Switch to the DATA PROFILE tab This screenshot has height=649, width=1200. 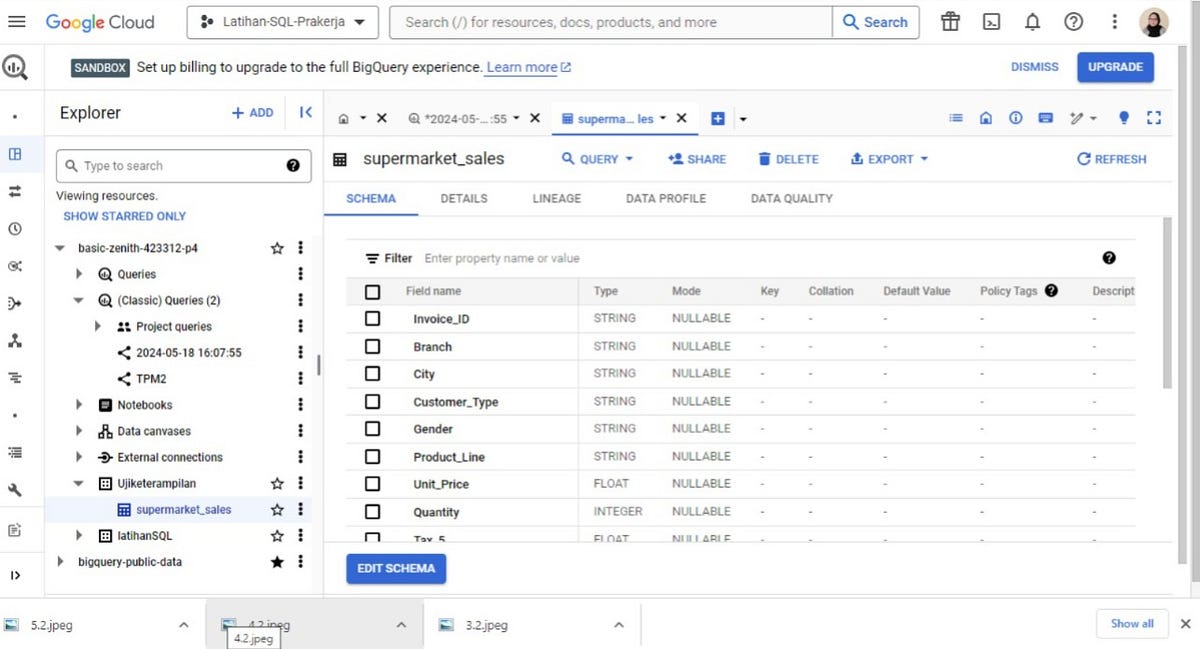pyautogui.click(x=665, y=198)
